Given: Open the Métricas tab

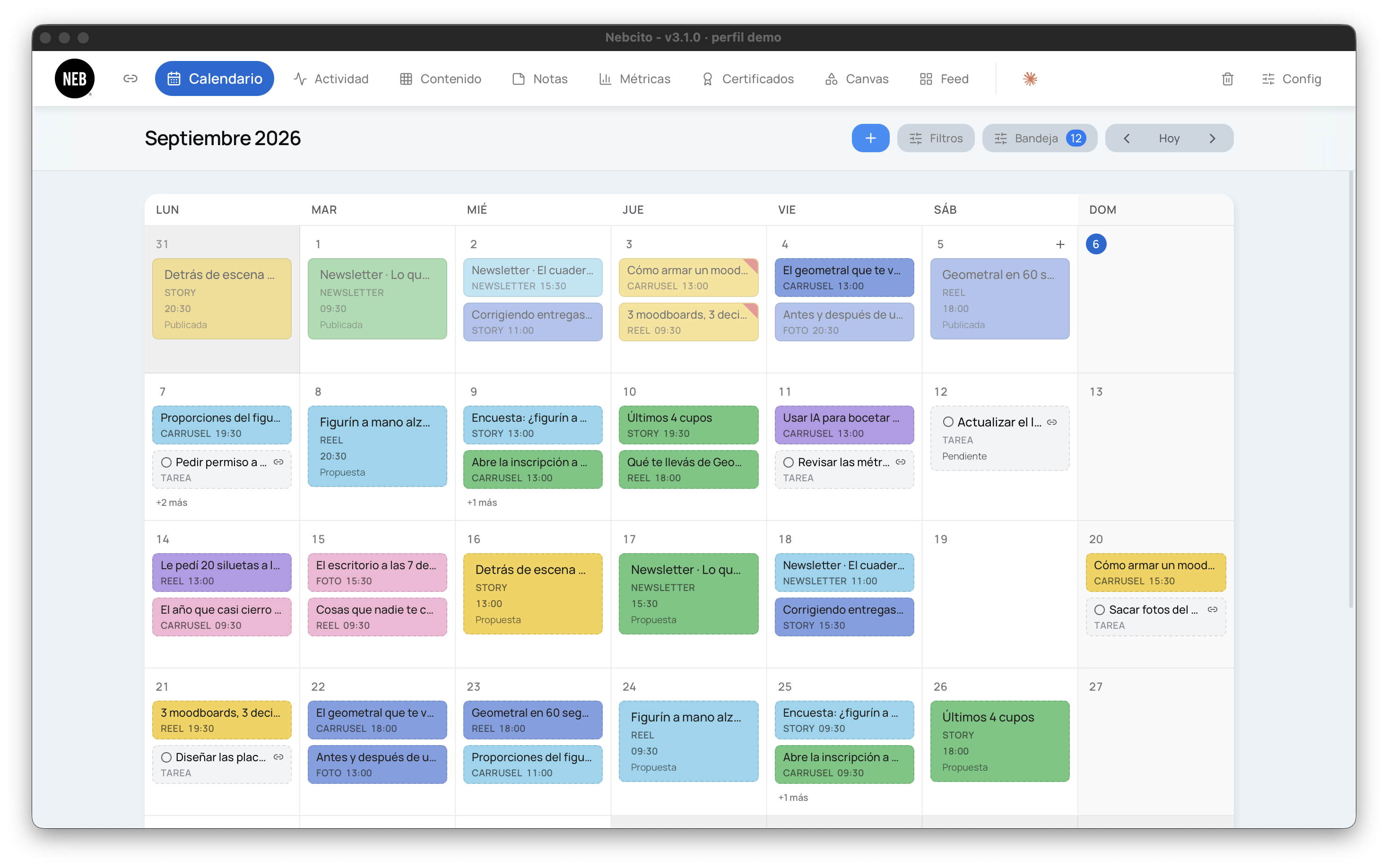Looking at the screenshot, I should (634, 78).
